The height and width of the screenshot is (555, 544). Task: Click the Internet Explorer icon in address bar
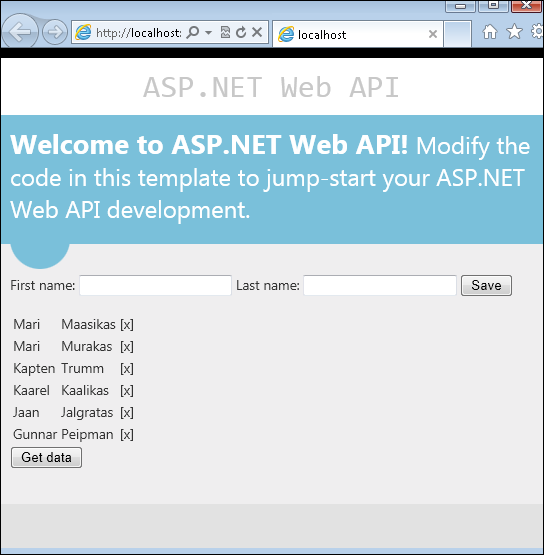[84, 32]
